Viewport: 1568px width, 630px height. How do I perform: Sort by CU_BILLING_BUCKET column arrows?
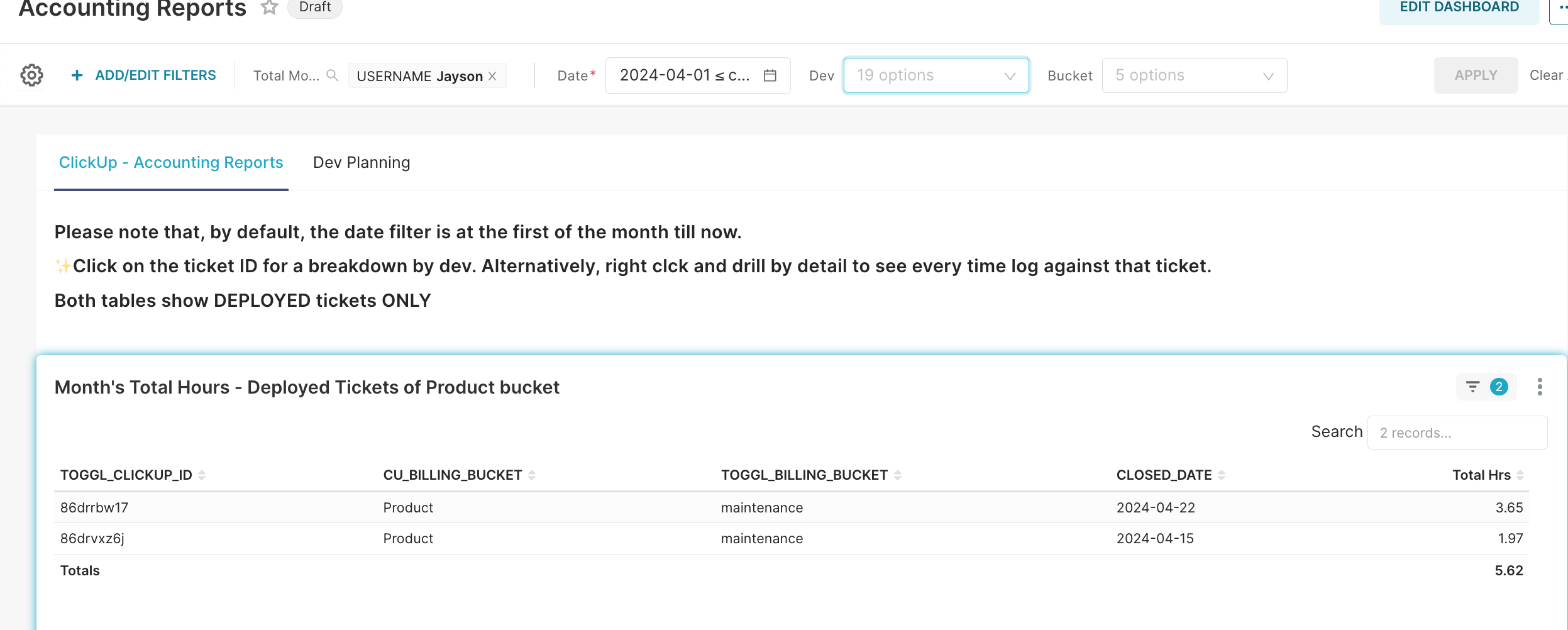pyautogui.click(x=532, y=475)
